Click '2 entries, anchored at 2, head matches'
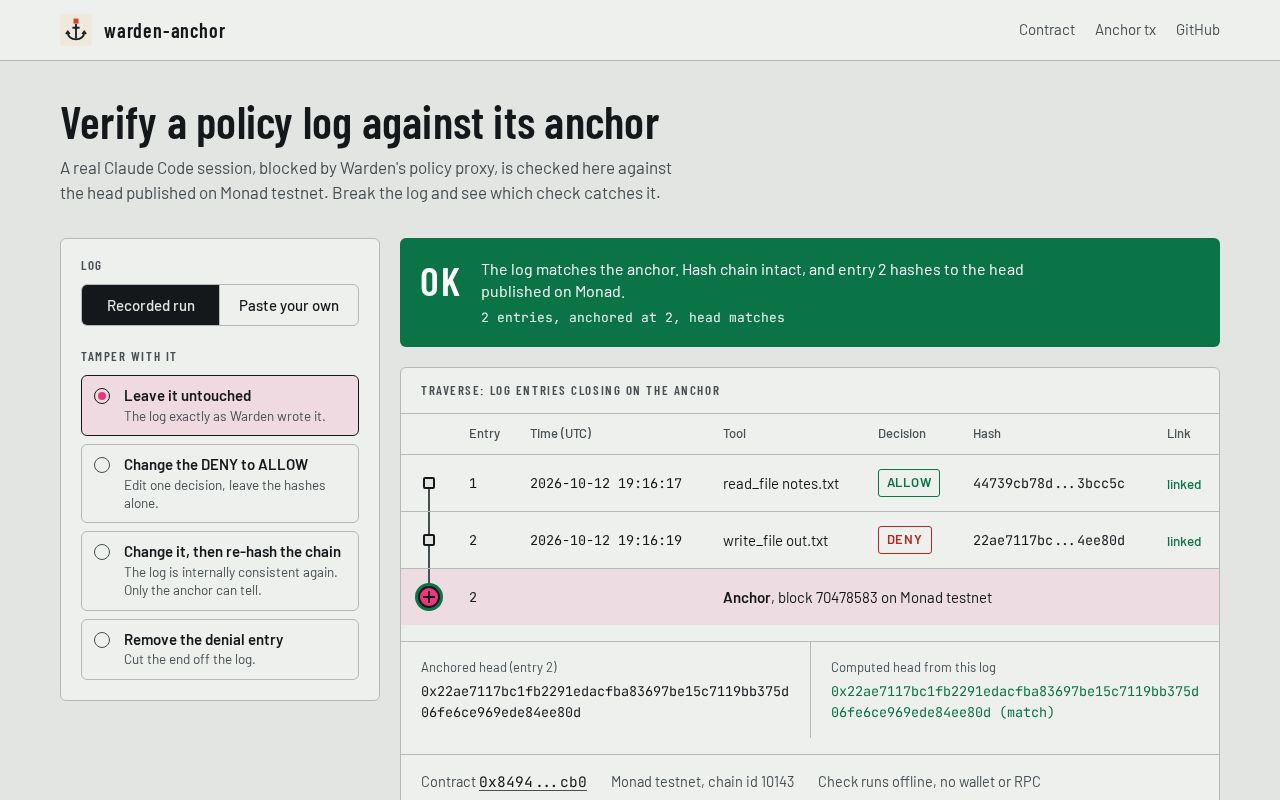 click(x=633, y=317)
